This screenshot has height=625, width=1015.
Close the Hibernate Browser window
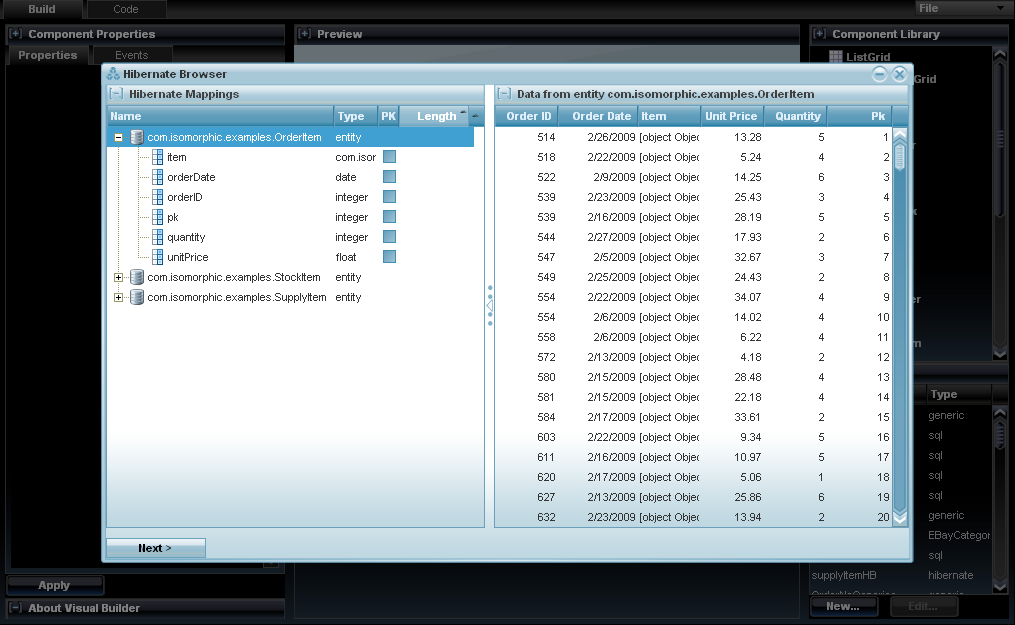899,74
